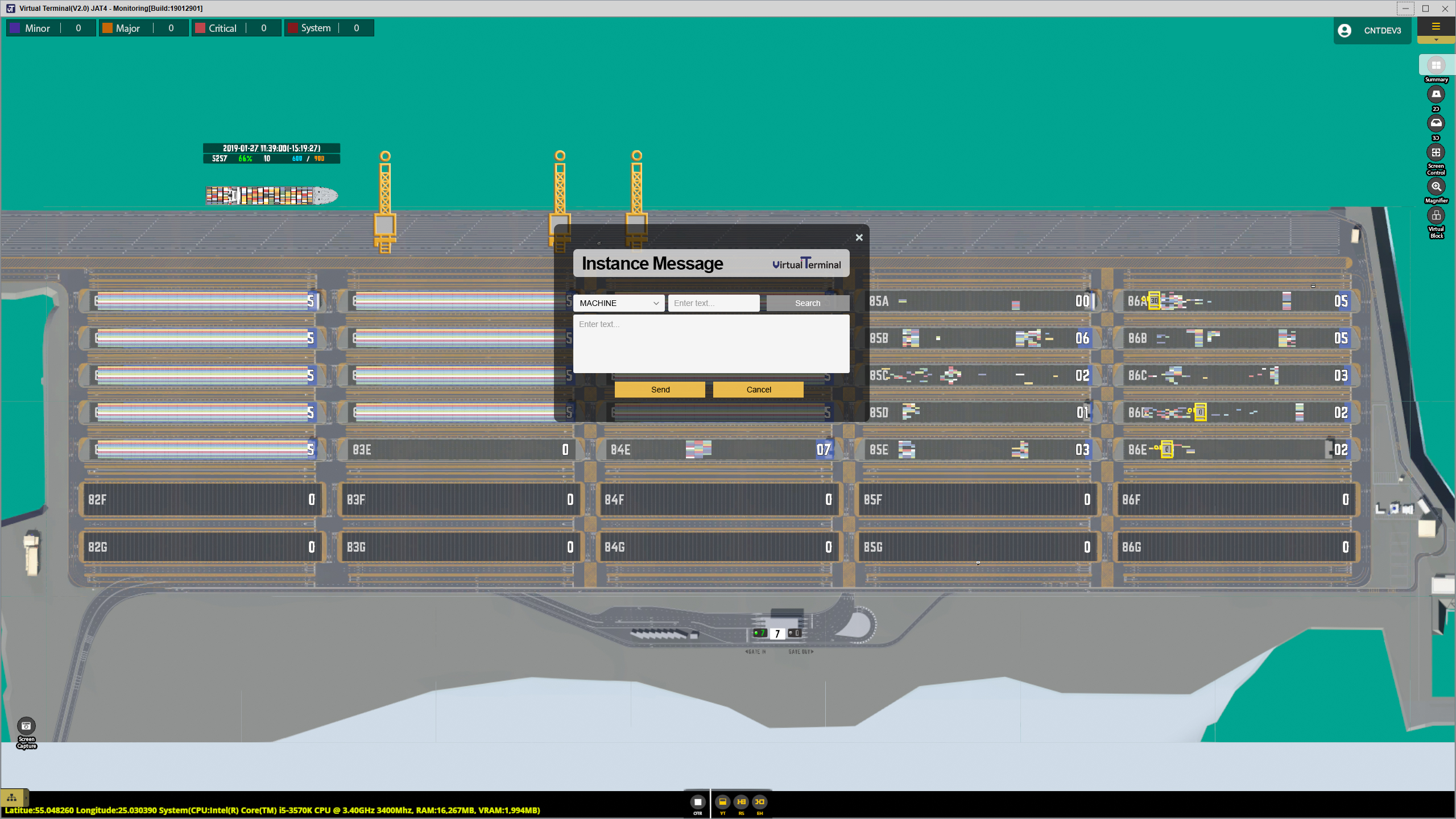Toggle the OTR equipment filter
Viewport: 1456px width, 819px height.
697,803
